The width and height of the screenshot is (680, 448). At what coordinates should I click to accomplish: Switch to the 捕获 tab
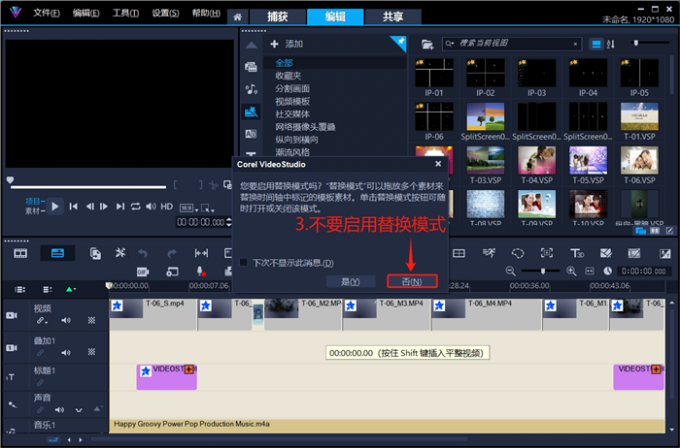point(271,17)
